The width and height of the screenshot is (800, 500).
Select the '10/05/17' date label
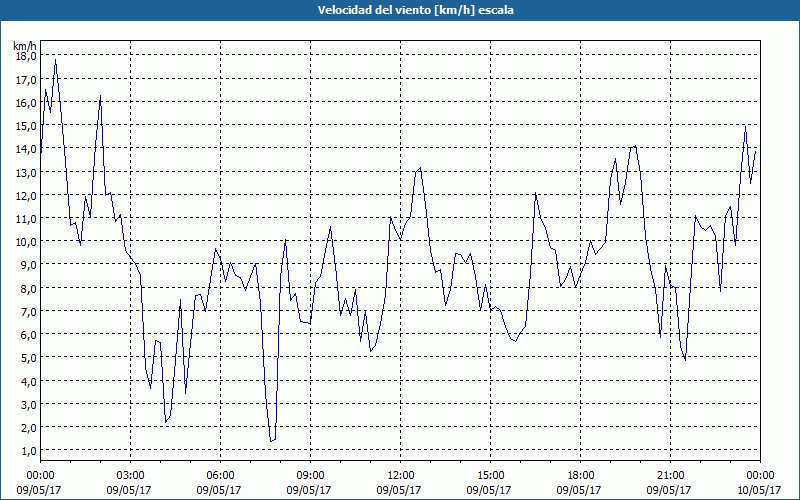(x=759, y=490)
